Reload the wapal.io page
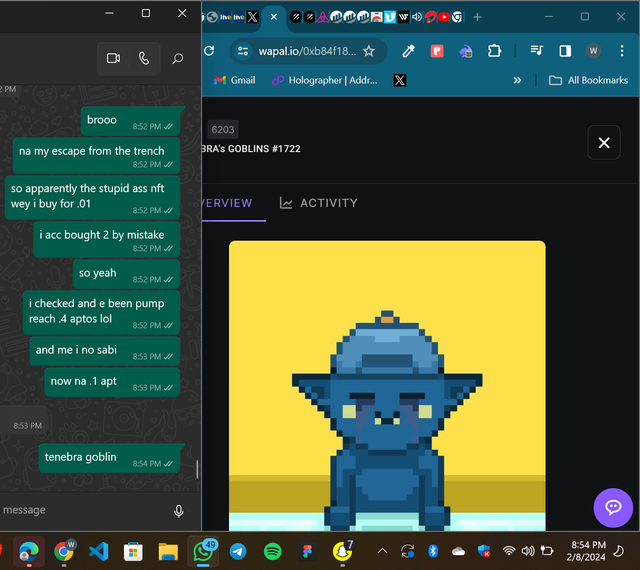Image resolution: width=640 pixels, height=570 pixels. pos(209,51)
